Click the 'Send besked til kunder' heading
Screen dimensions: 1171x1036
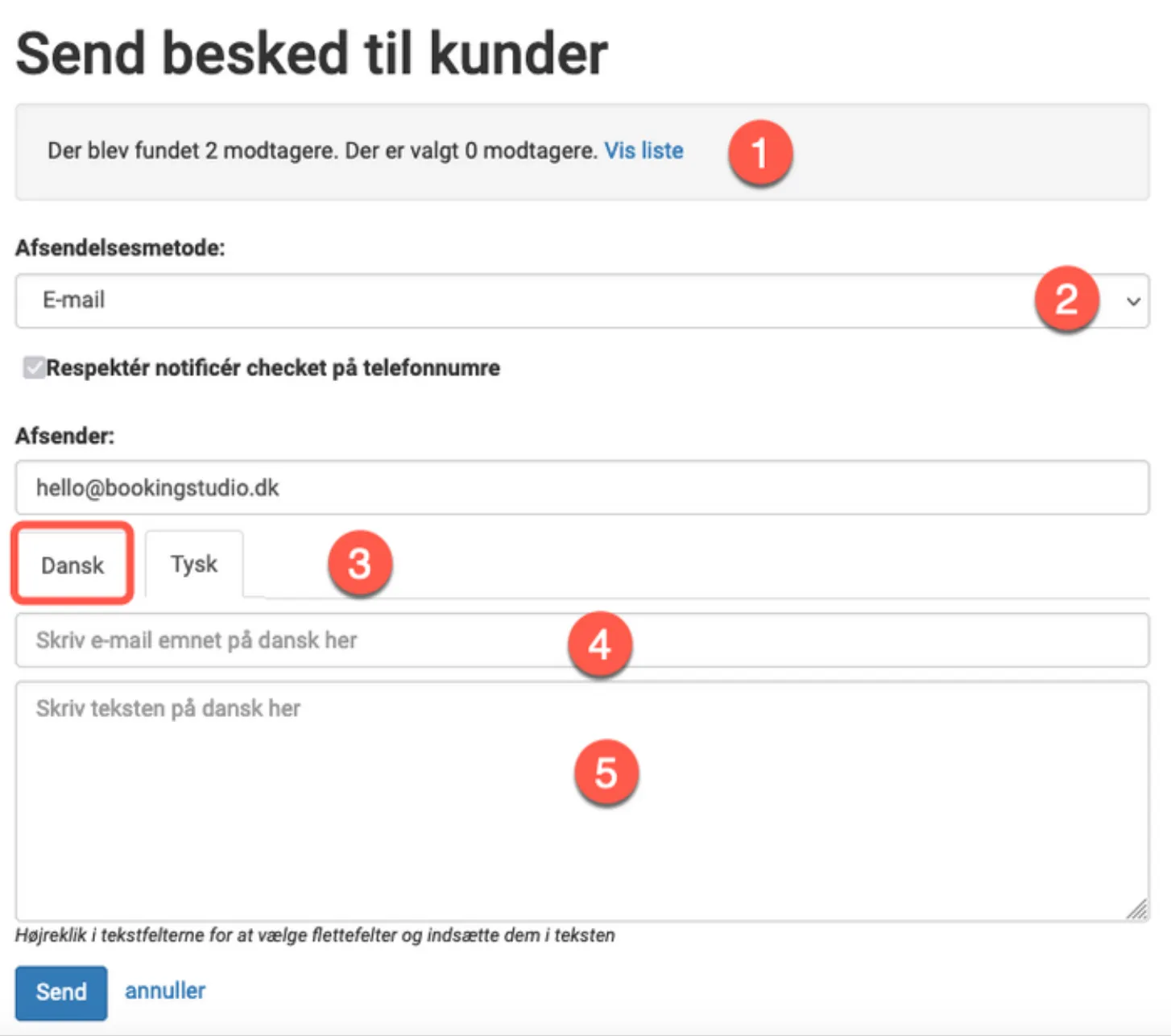pyautogui.click(x=312, y=54)
